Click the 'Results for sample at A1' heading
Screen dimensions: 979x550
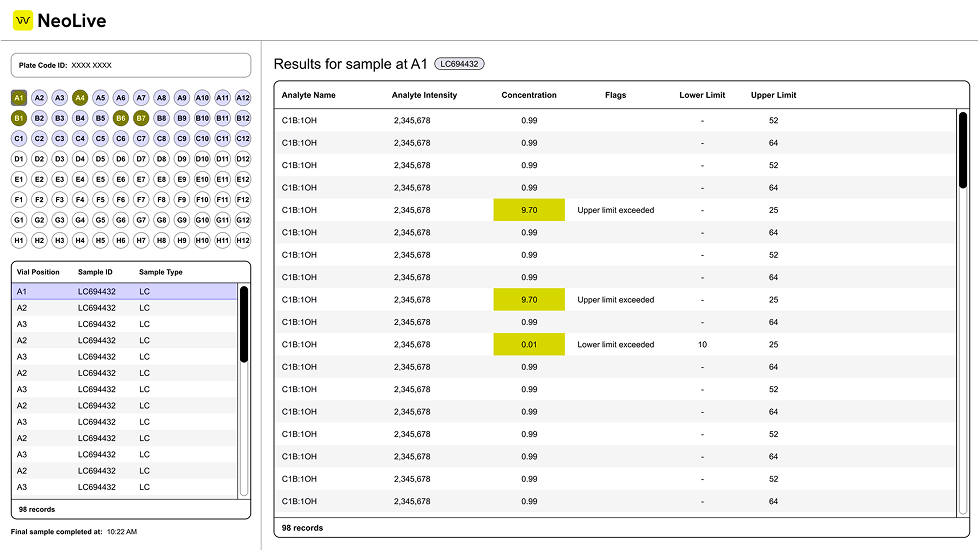click(x=350, y=64)
